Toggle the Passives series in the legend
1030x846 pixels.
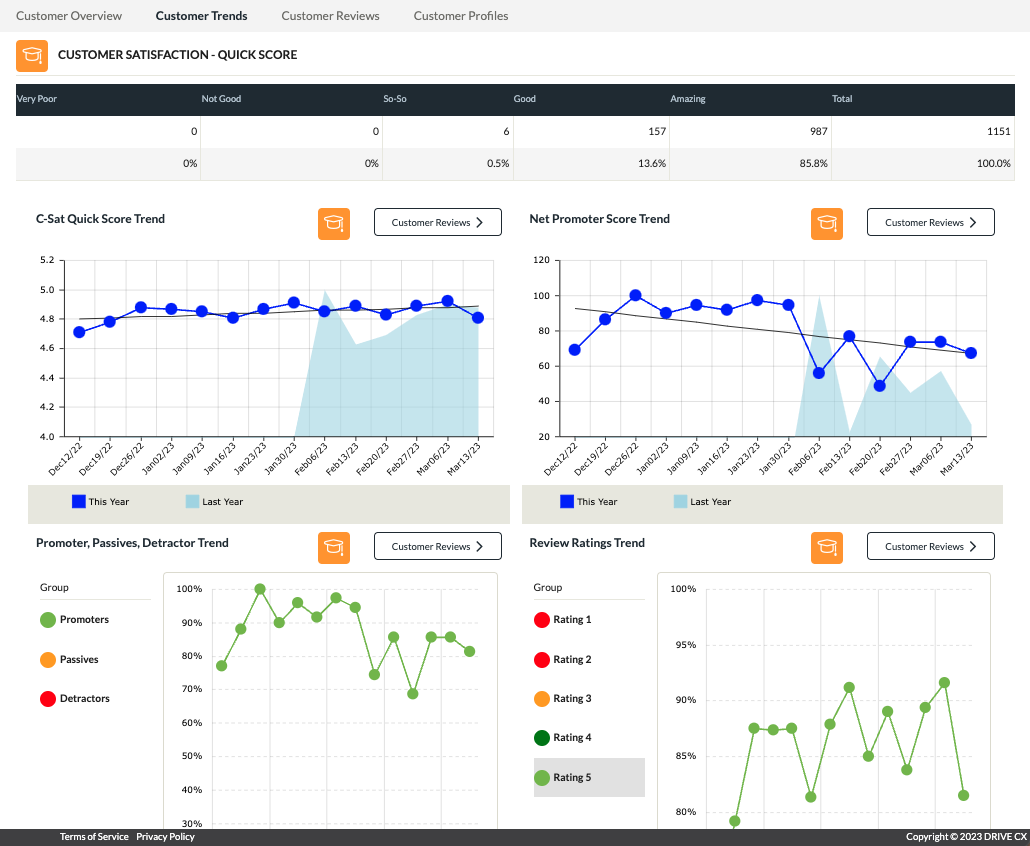pos(70,660)
